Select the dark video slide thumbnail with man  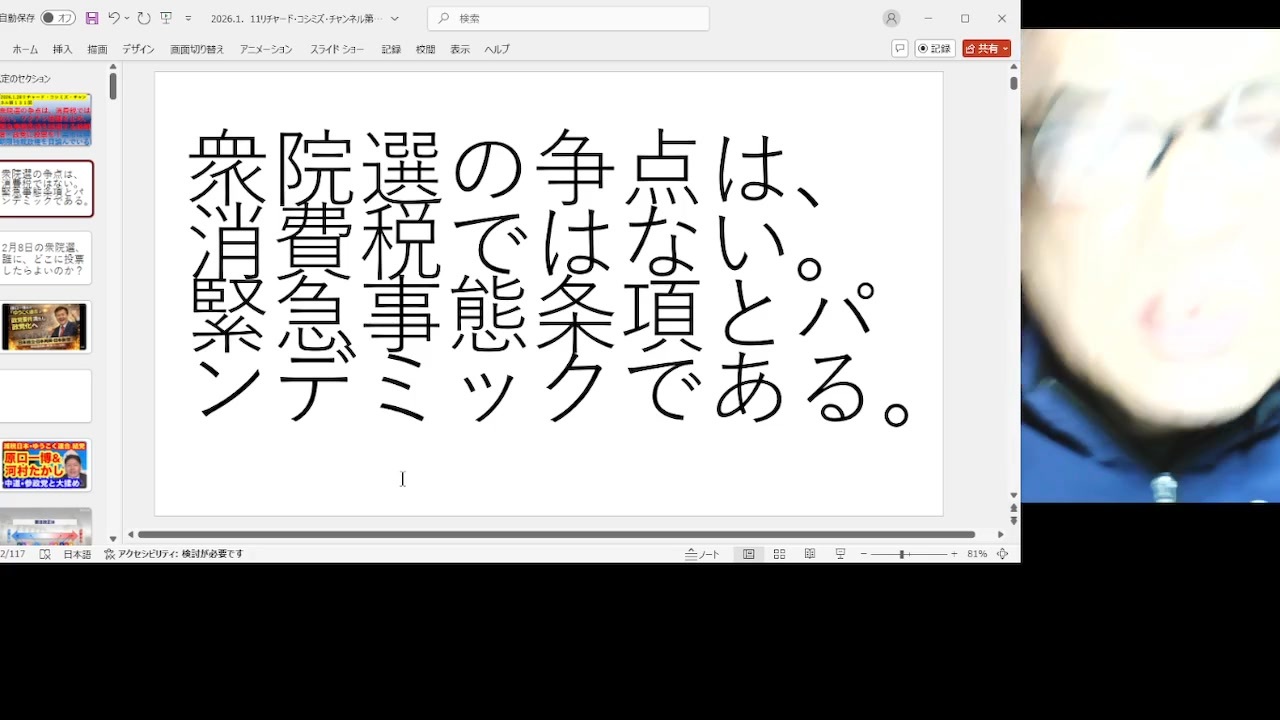click(46, 327)
